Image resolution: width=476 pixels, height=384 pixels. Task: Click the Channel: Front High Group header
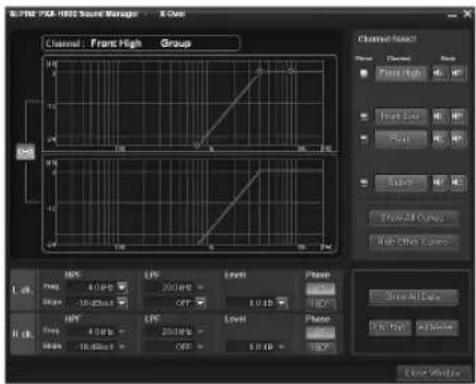pos(141,43)
